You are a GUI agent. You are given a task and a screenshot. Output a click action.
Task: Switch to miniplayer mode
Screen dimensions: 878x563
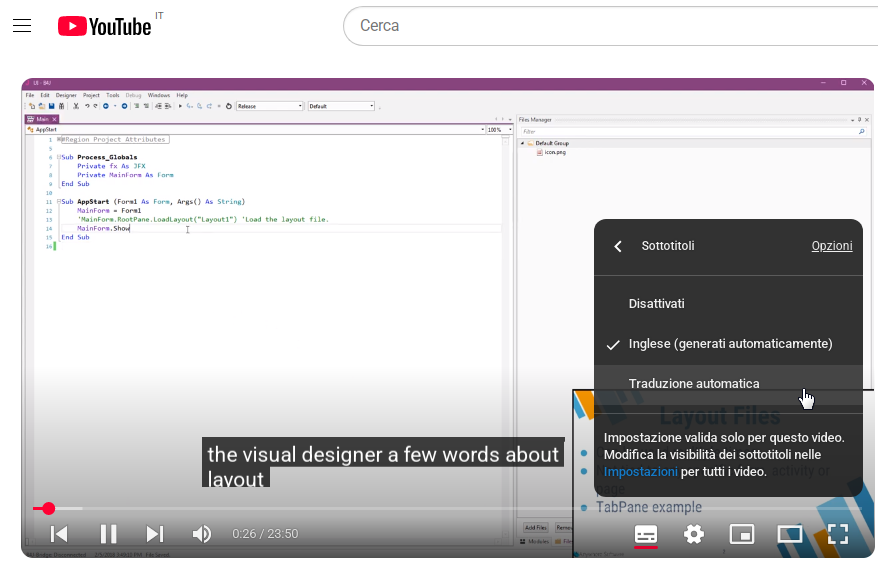(x=741, y=534)
